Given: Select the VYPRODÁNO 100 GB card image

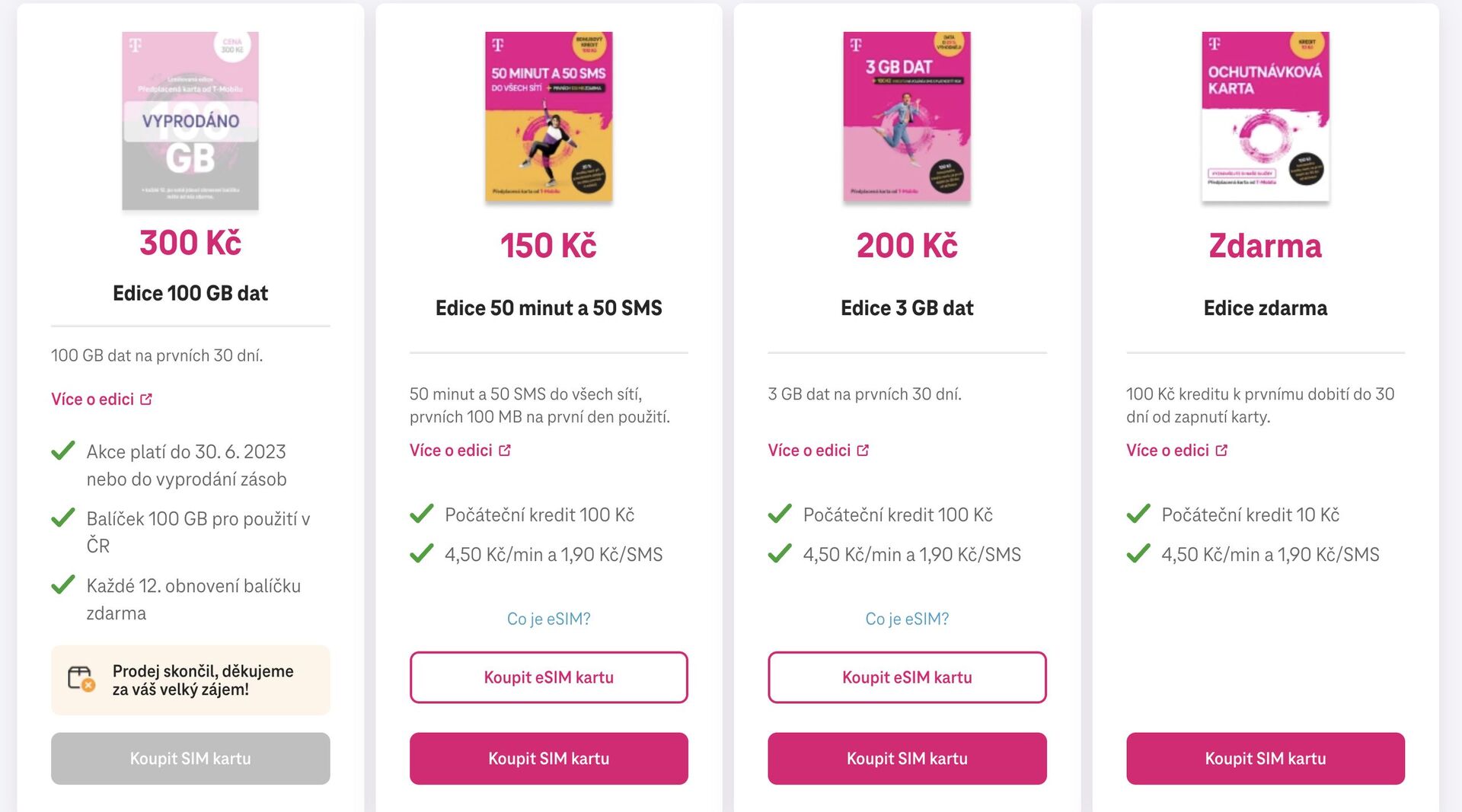Looking at the screenshot, I should [x=190, y=122].
